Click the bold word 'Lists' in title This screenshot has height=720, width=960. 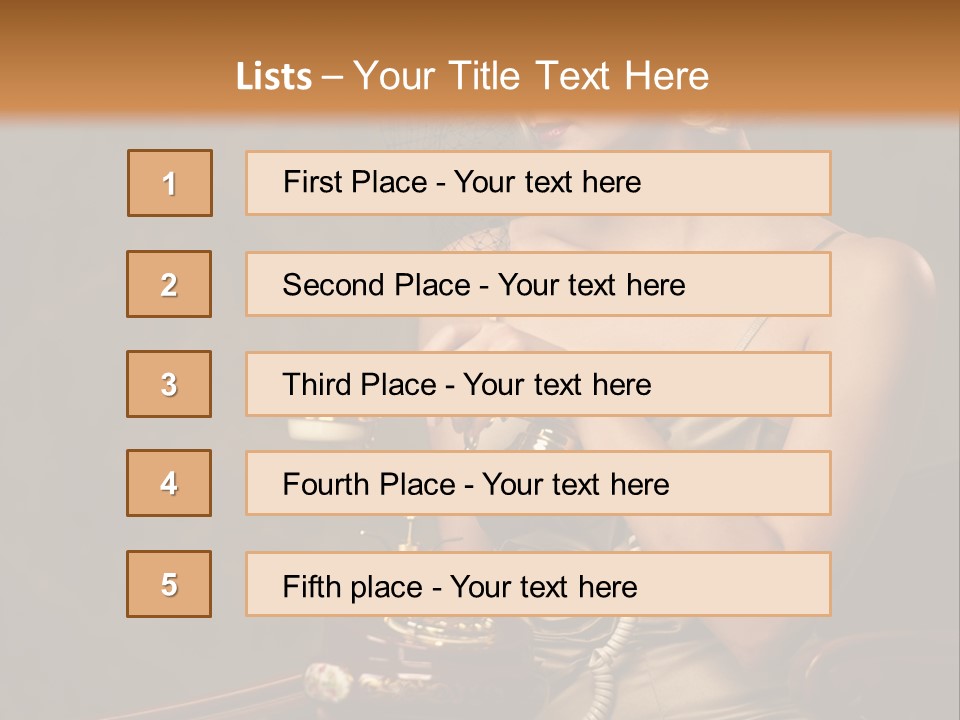[274, 77]
